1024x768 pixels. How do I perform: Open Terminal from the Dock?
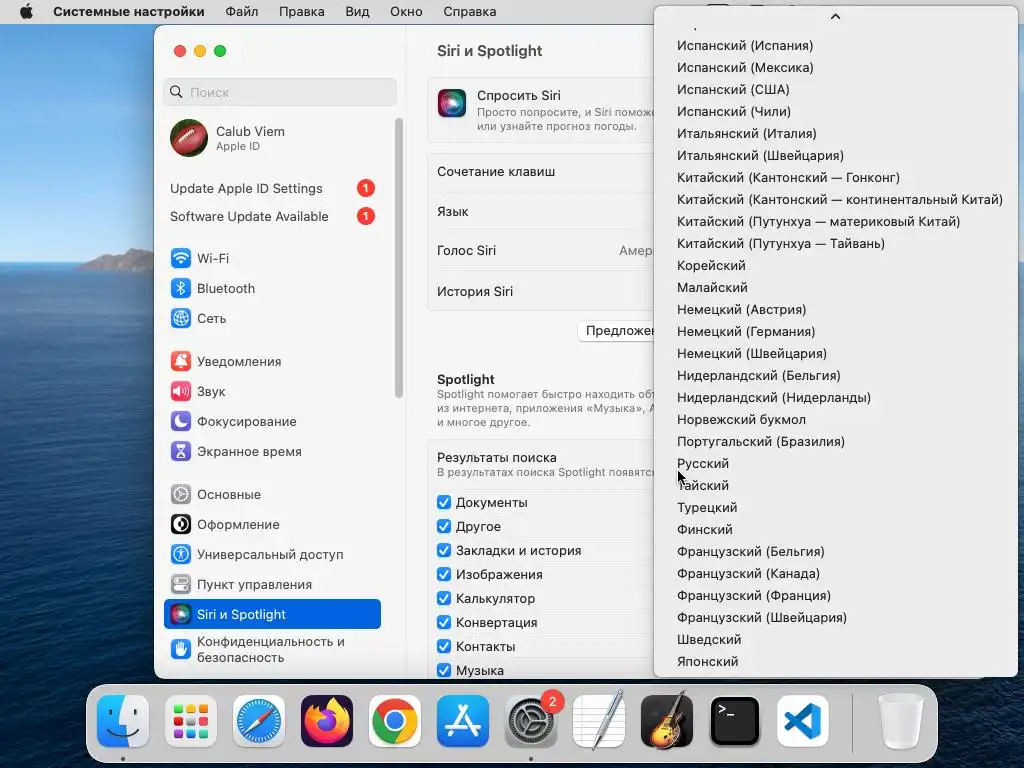(735, 721)
